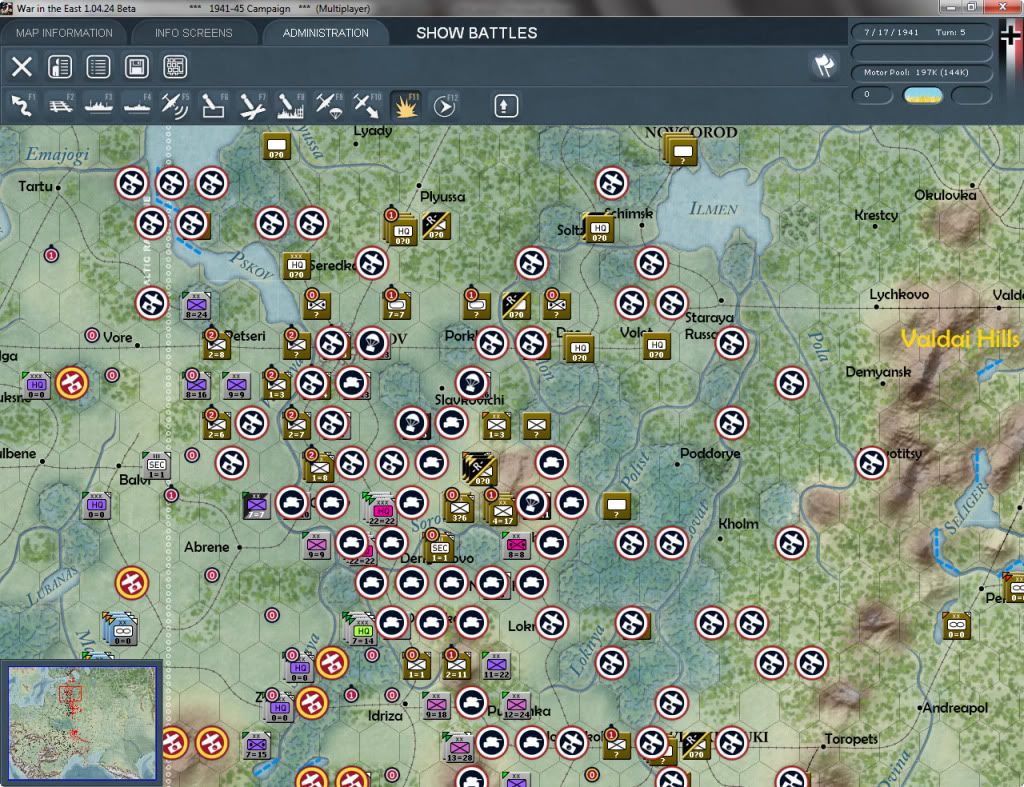This screenshot has height=787, width=1024.
Task: Select the green HQ counter marked 7=14
Action: click(362, 631)
